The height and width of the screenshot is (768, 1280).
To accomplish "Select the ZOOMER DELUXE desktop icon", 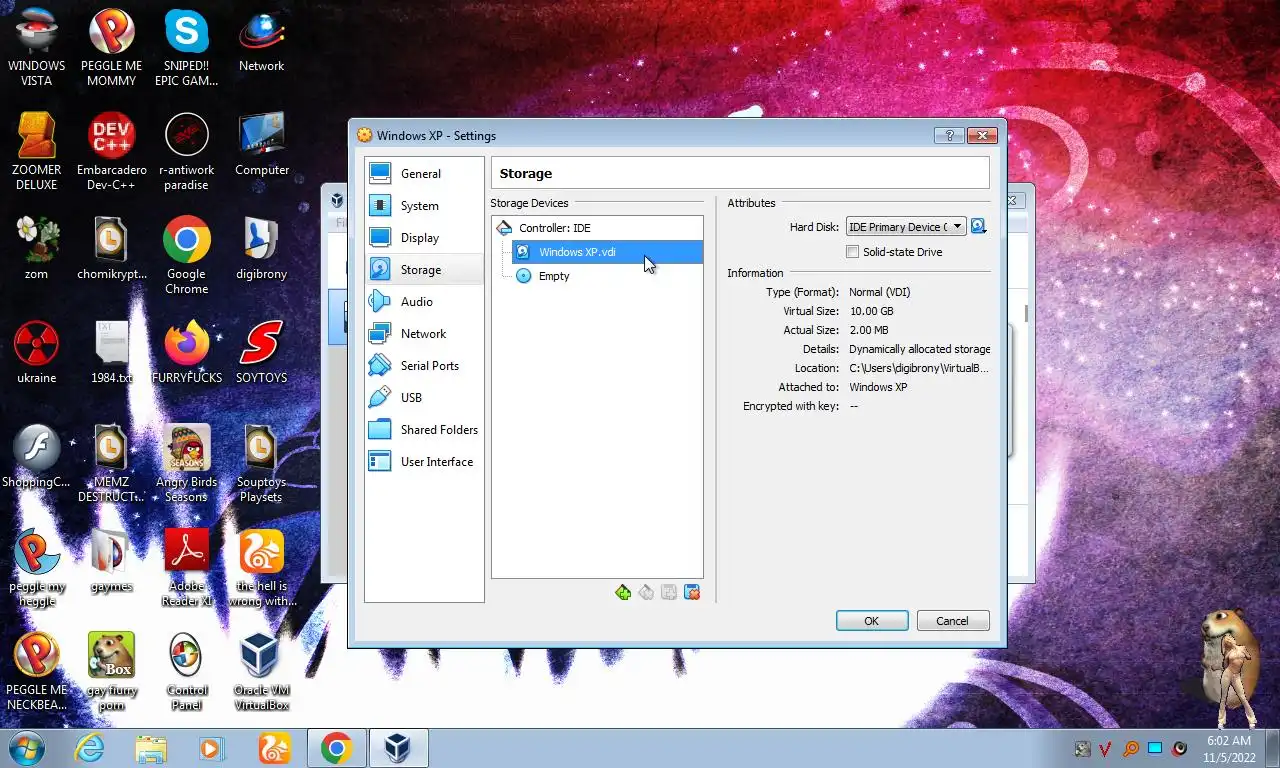I will click(37, 151).
